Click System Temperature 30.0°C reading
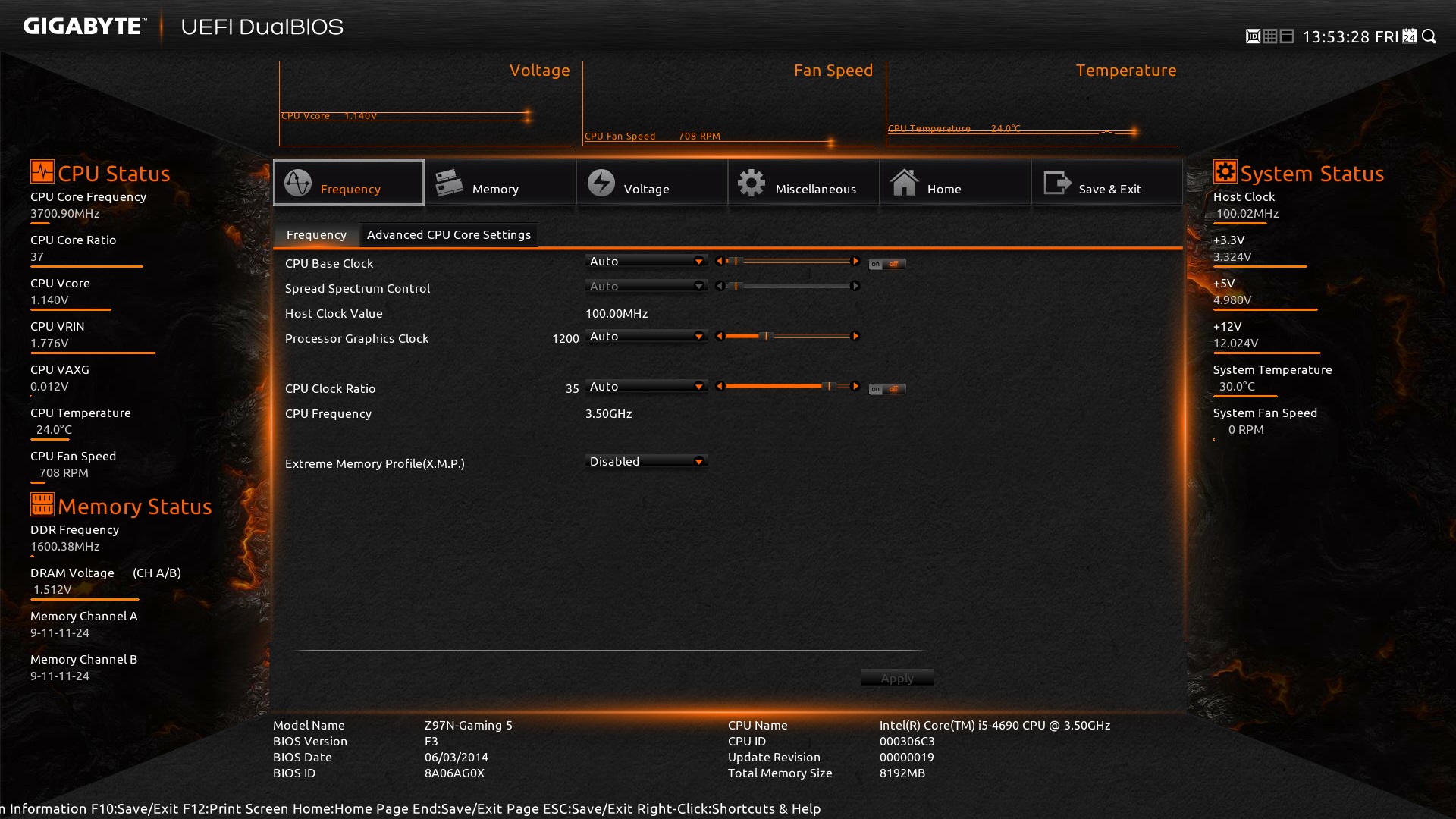Image resolution: width=1456 pixels, height=819 pixels. click(1237, 386)
